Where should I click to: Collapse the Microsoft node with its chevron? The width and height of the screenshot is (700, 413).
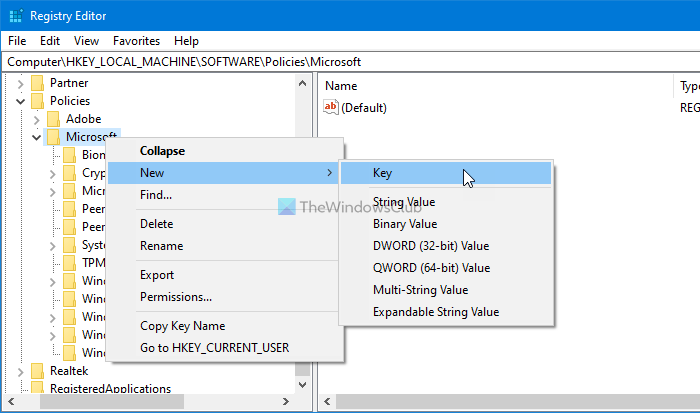coord(37,137)
